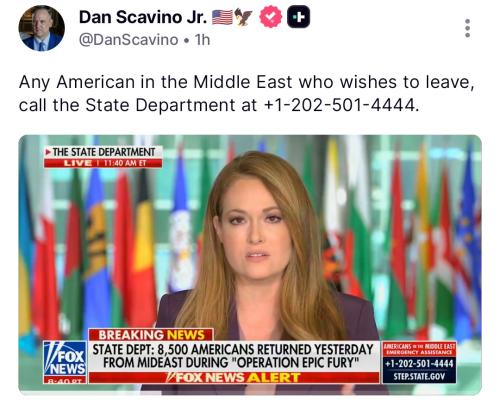Click the State Dept 8,500 Americans headline
The image size is (500, 412).
click(233, 356)
